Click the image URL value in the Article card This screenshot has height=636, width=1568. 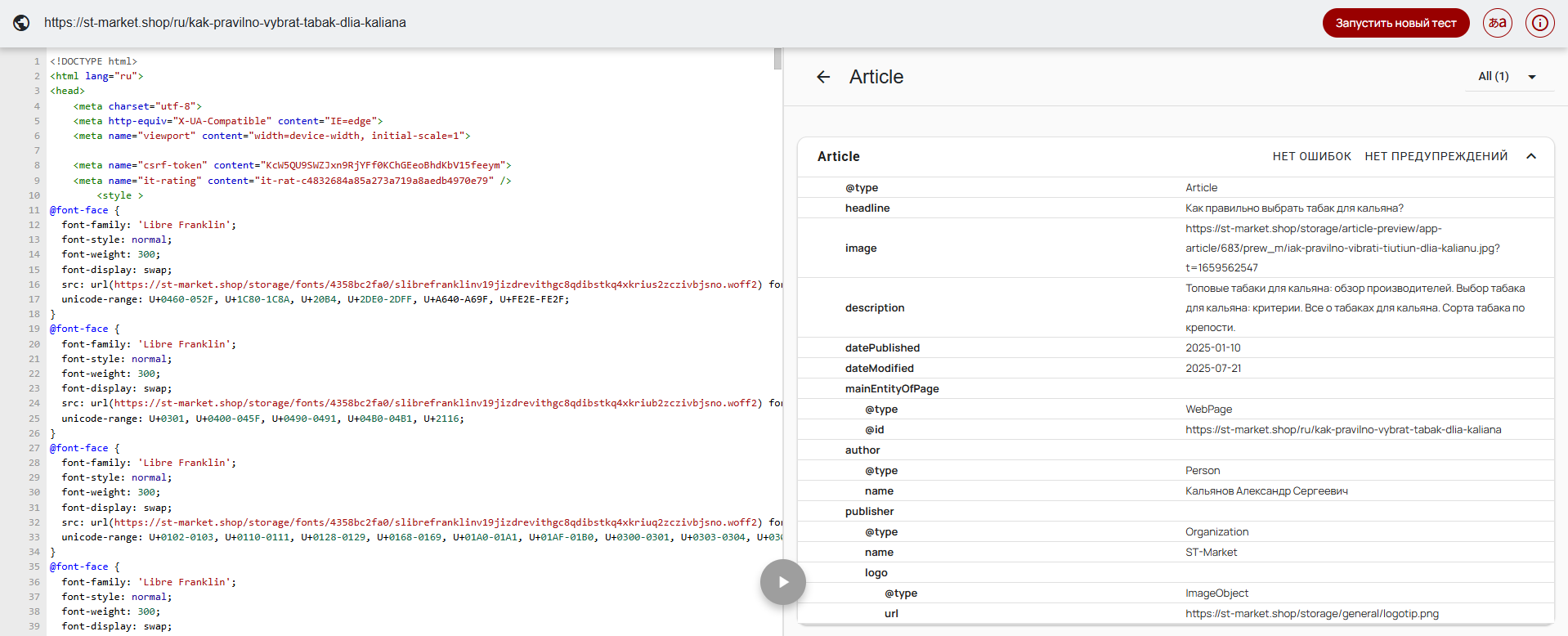tap(1342, 249)
